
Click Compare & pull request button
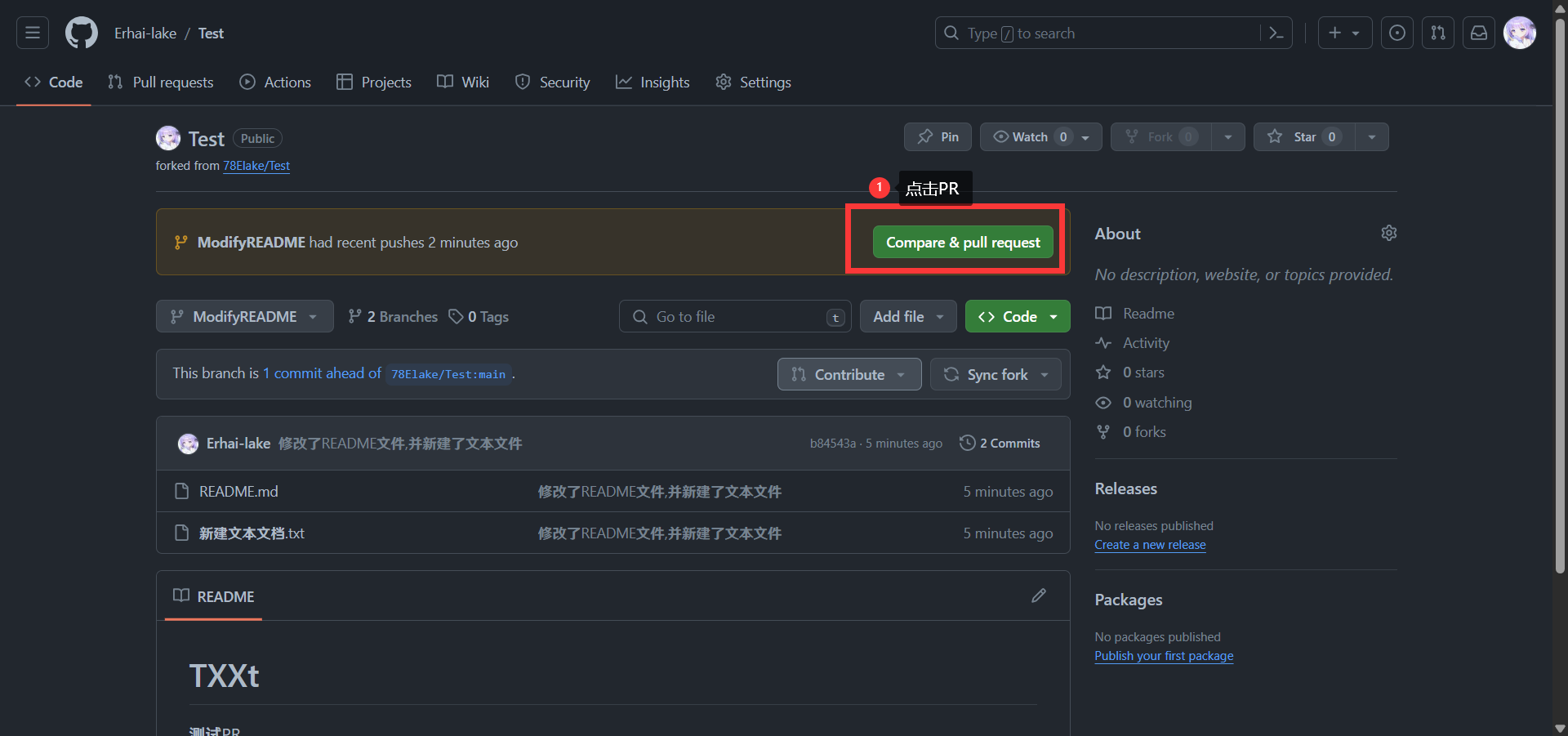click(963, 243)
